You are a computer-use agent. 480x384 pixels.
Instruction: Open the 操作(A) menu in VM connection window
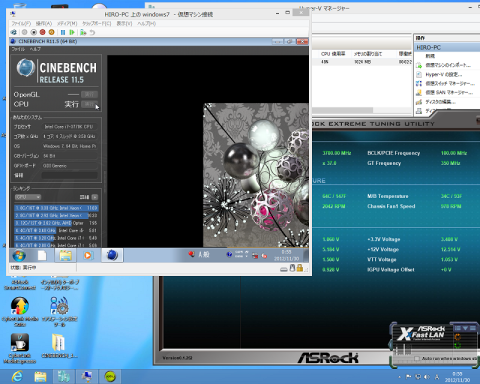tap(44, 23)
